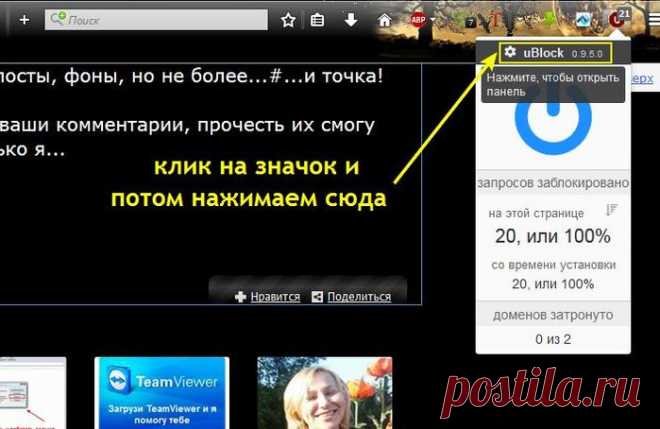Open a new tab with plus button
Screen dimensions: 660x429
click(24, 20)
